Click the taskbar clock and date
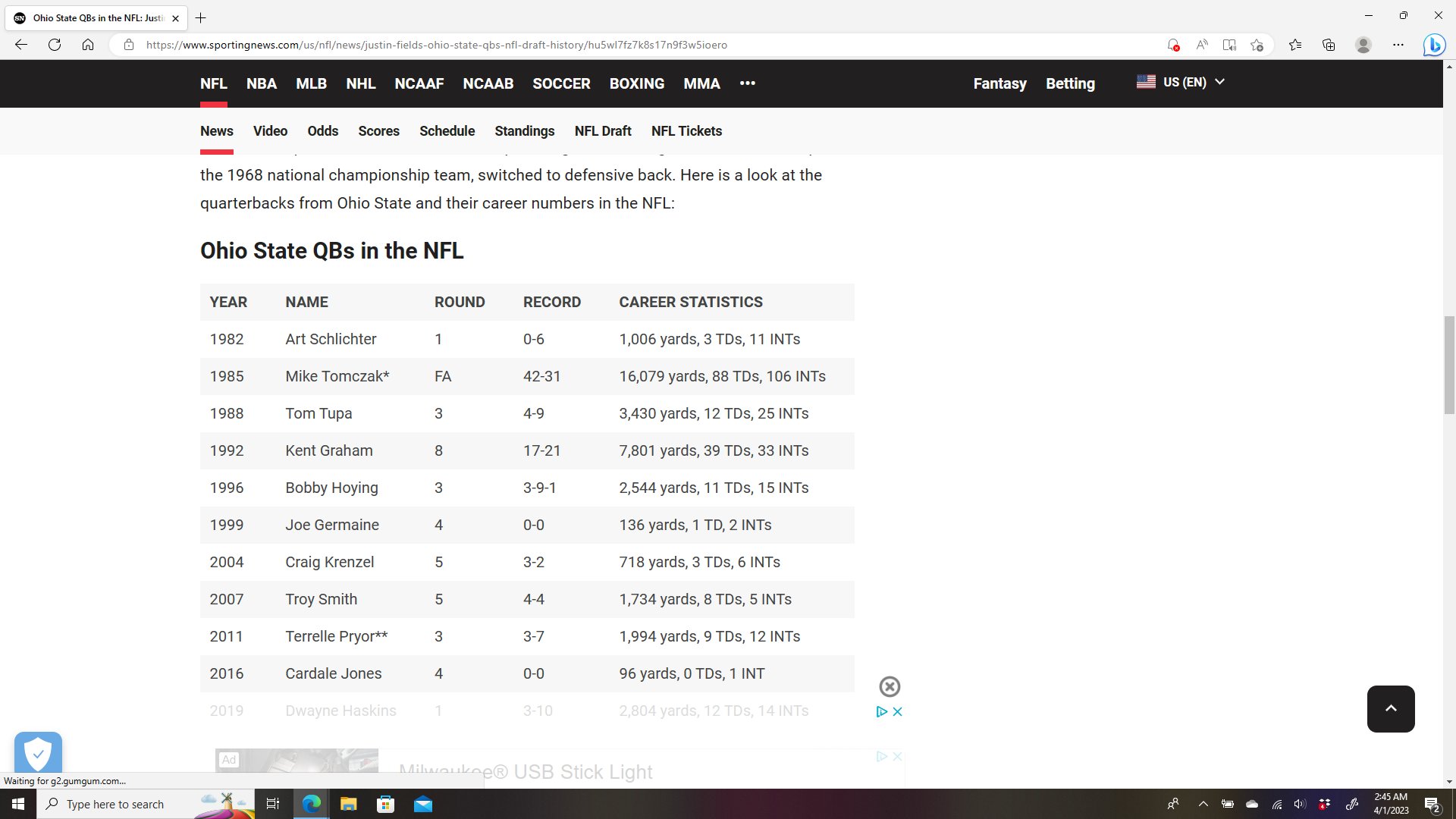 [1391, 804]
